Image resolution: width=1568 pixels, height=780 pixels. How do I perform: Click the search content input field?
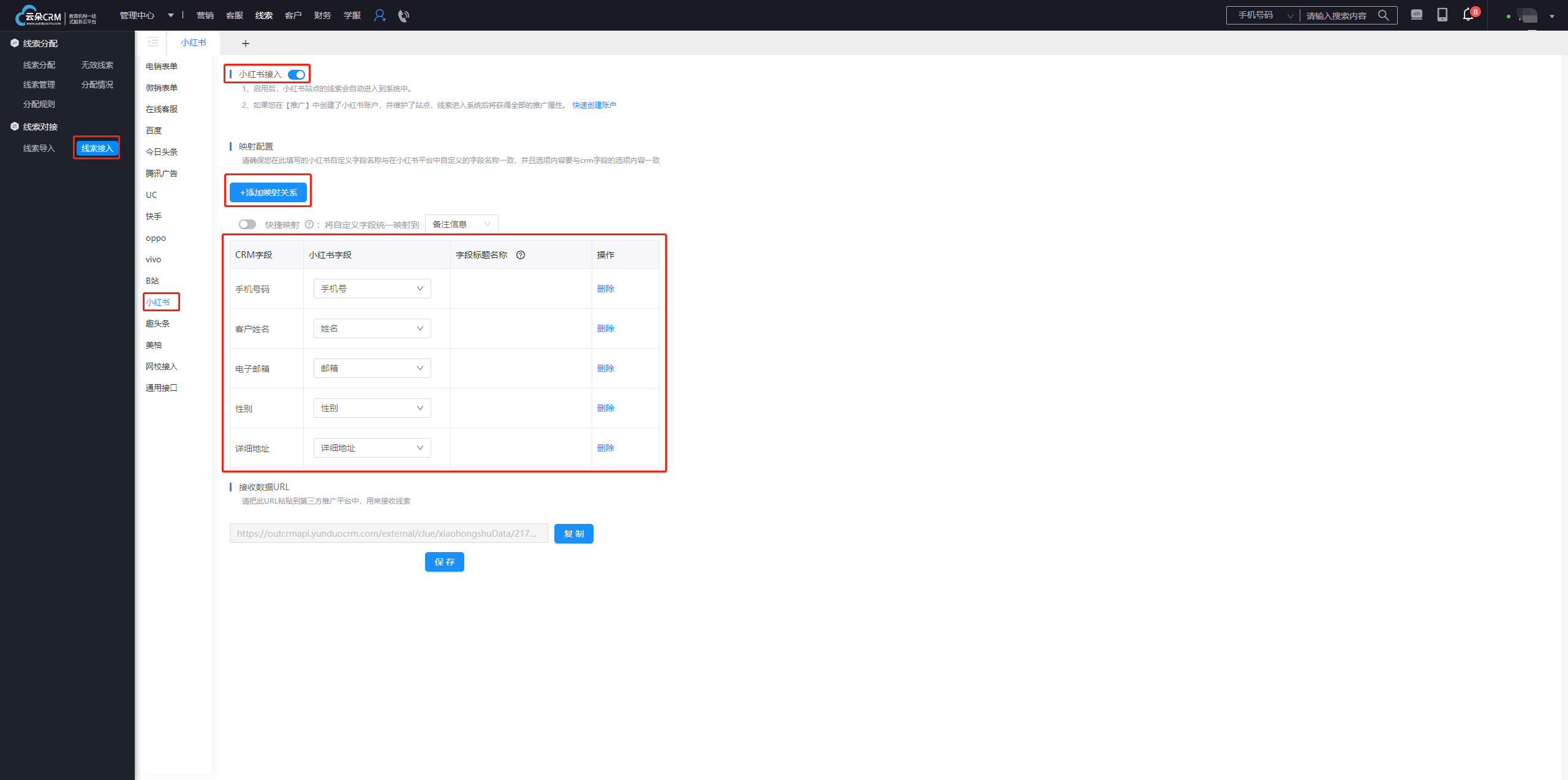1336,15
